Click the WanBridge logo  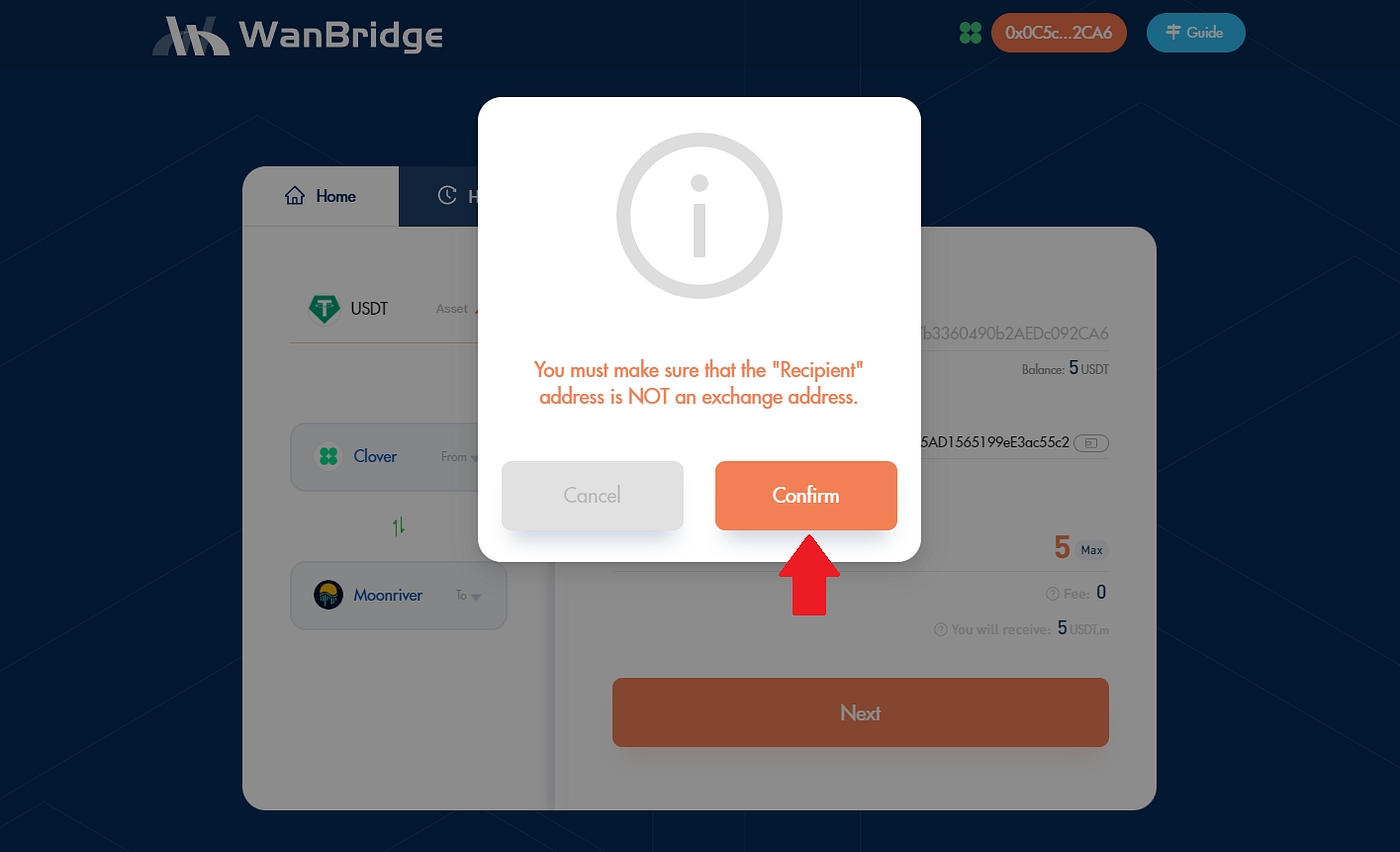tap(297, 35)
